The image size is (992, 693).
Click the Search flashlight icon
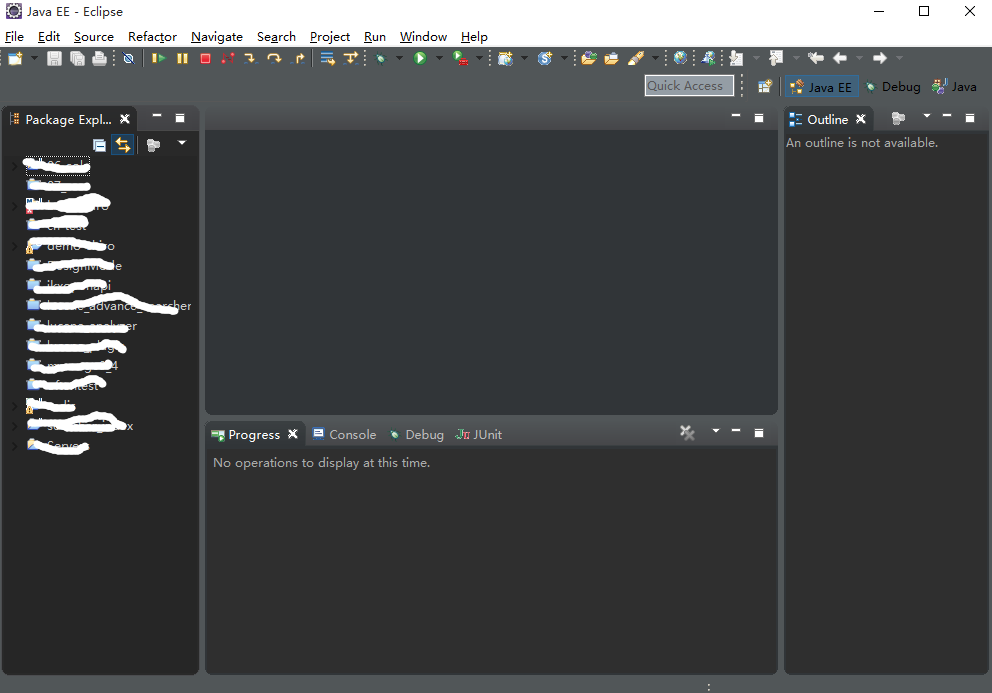(636, 58)
